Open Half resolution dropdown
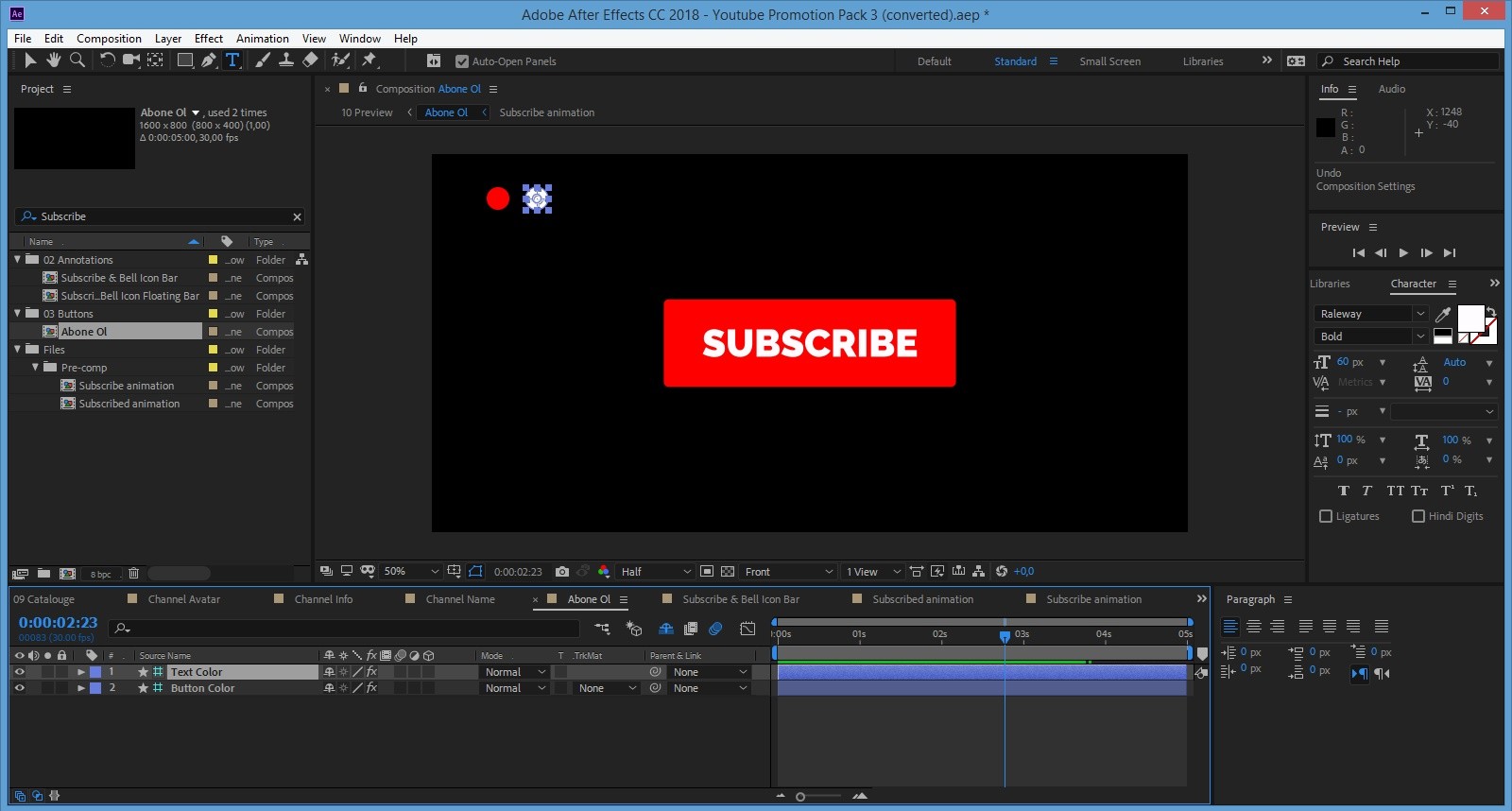The height and width of the screenshot is (811, 1512). 656,571
